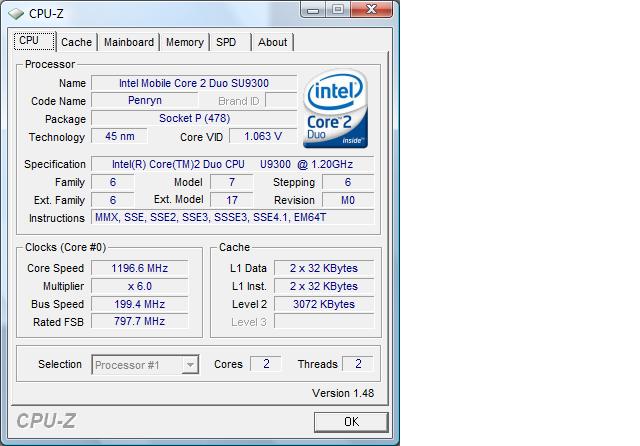640x446 pixels.
Task: Close the CPU-Z window
Action: [371, 9]
